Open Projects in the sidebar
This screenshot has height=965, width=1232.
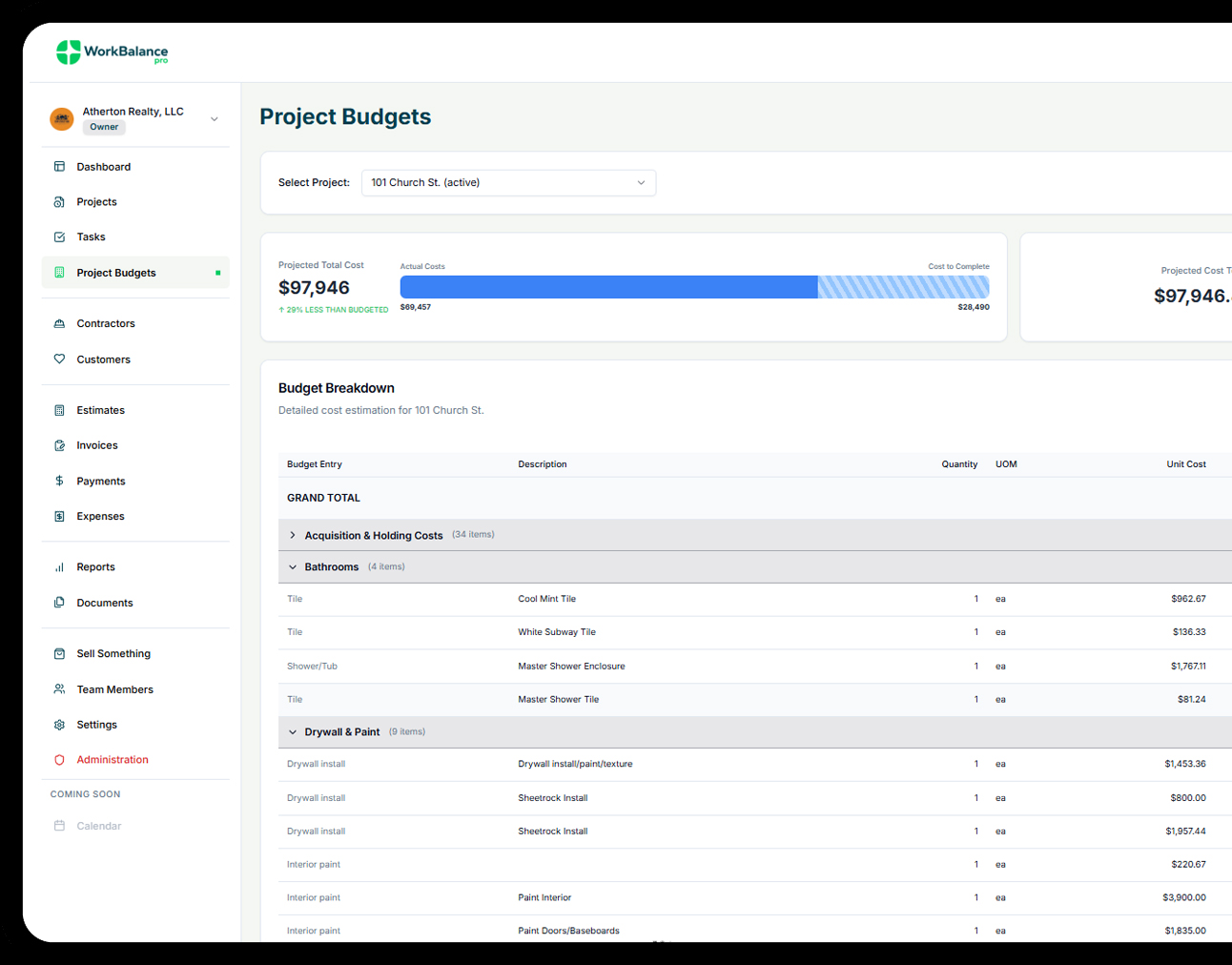96,202
